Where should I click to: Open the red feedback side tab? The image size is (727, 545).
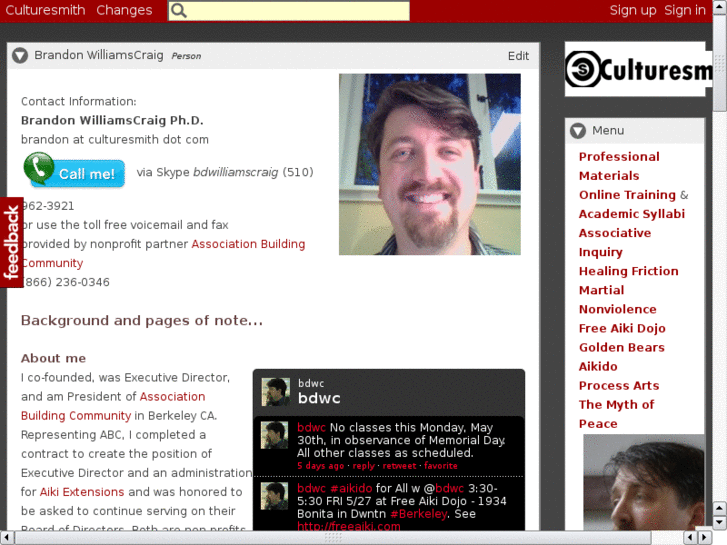pyautogui.click(x=12, y=242)
